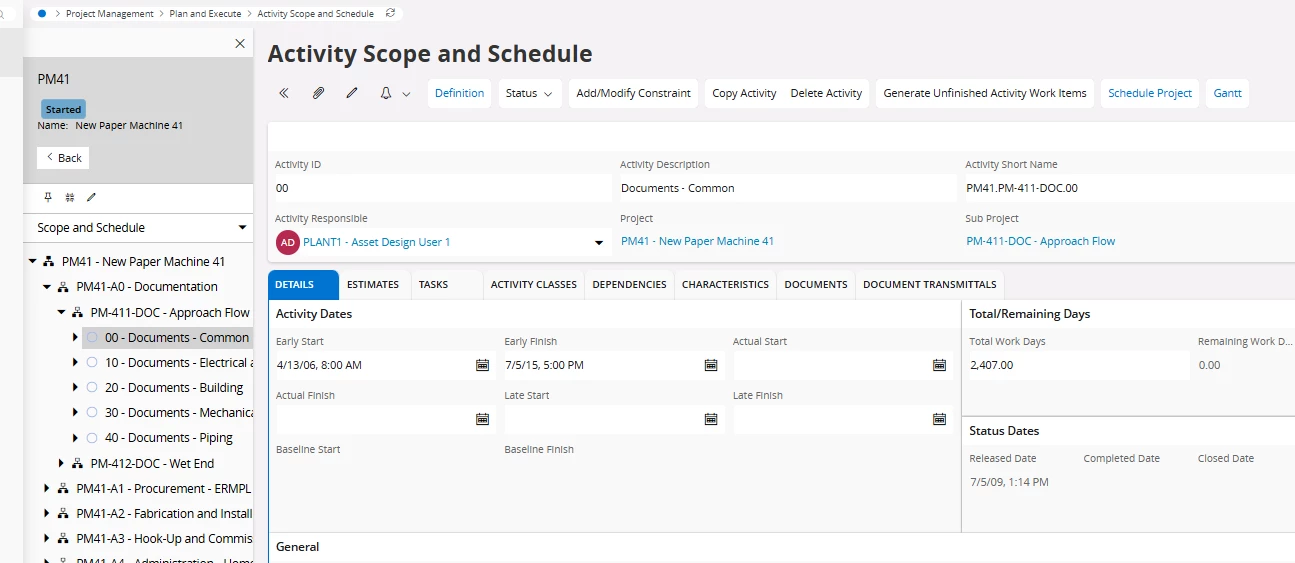
Task: Click the Definition button
Action: 460,93
